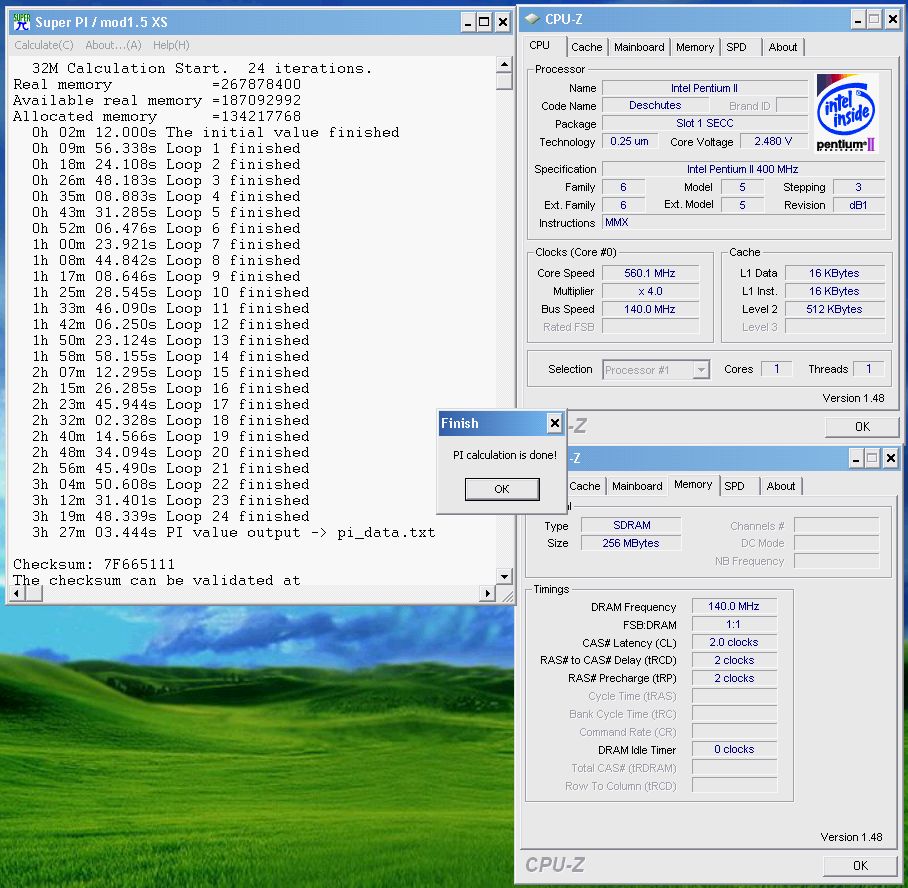Viewport: 908px width, 888px height.
Task: Click the PI value output pi_data.txt line
Action: (x=234, y=532)
